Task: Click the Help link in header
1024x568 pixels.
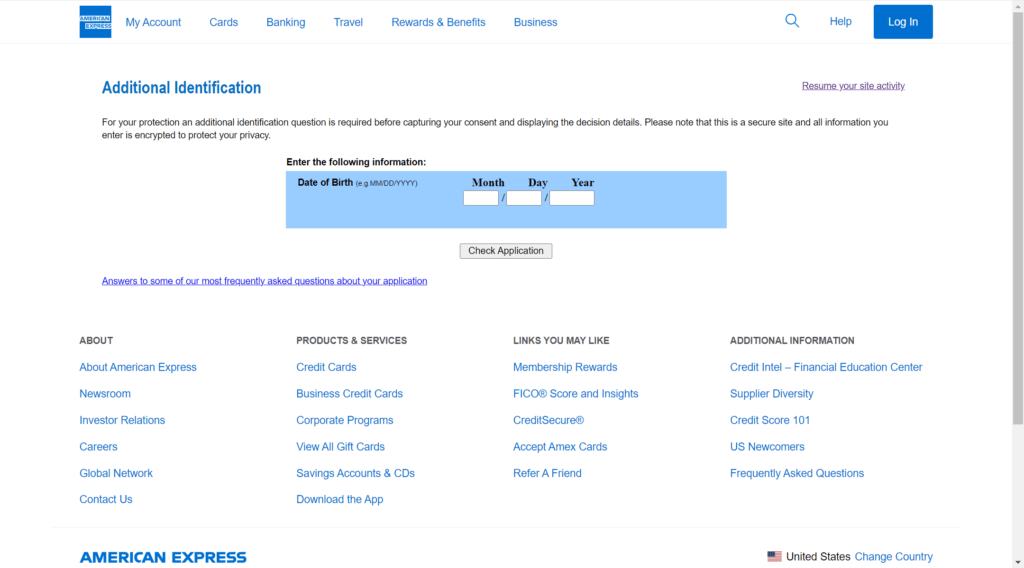Action: pyautogui.click(x=840, y=22)
